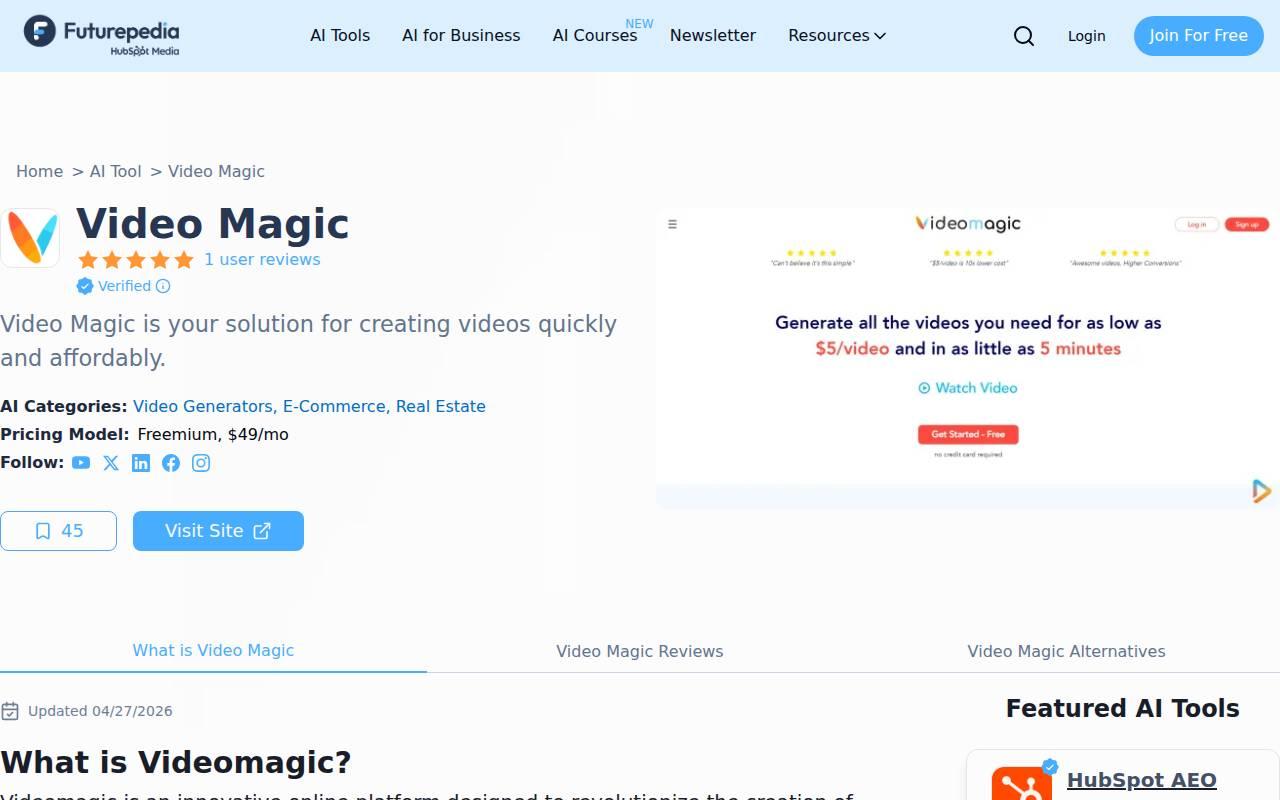Open Video Magic's Facebook icon

pyautogui.click(x=171, y=463)
